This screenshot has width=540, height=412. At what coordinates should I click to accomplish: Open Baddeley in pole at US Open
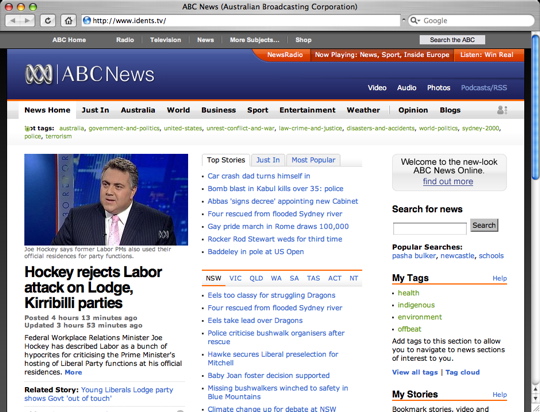(256, 252)
